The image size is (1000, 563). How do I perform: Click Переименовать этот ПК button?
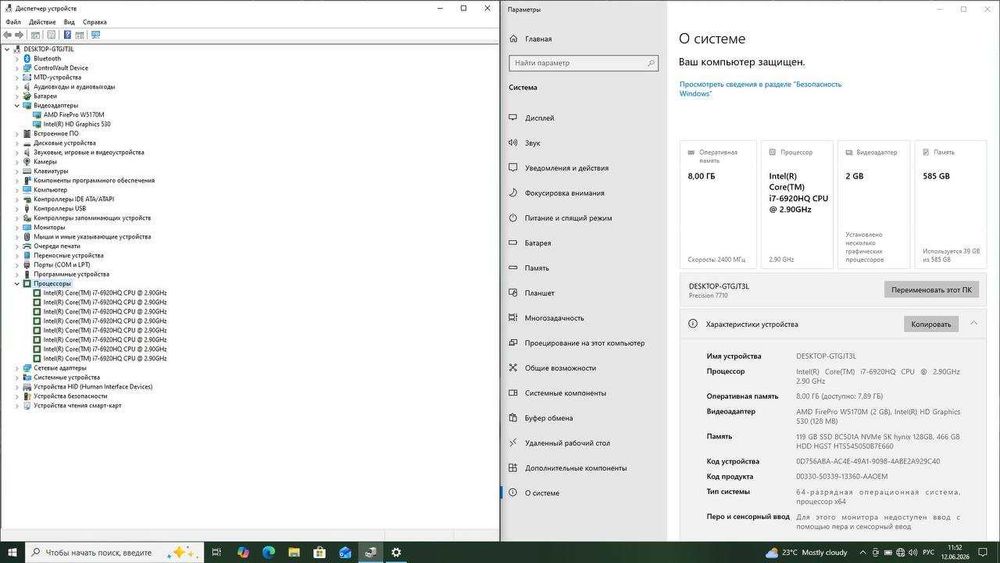(x=931, y=289)
